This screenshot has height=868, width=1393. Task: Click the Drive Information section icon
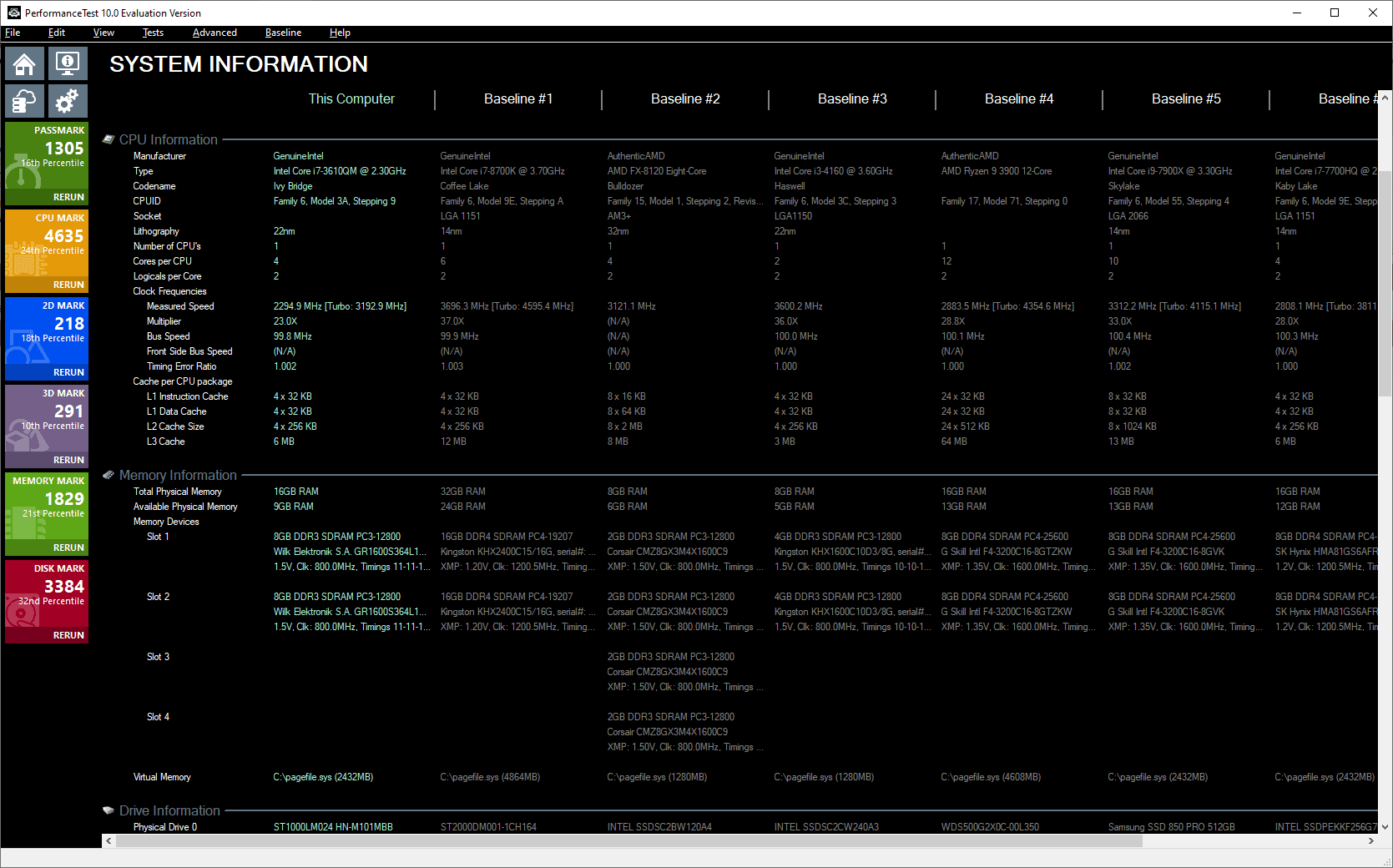[x=109, y=810]
